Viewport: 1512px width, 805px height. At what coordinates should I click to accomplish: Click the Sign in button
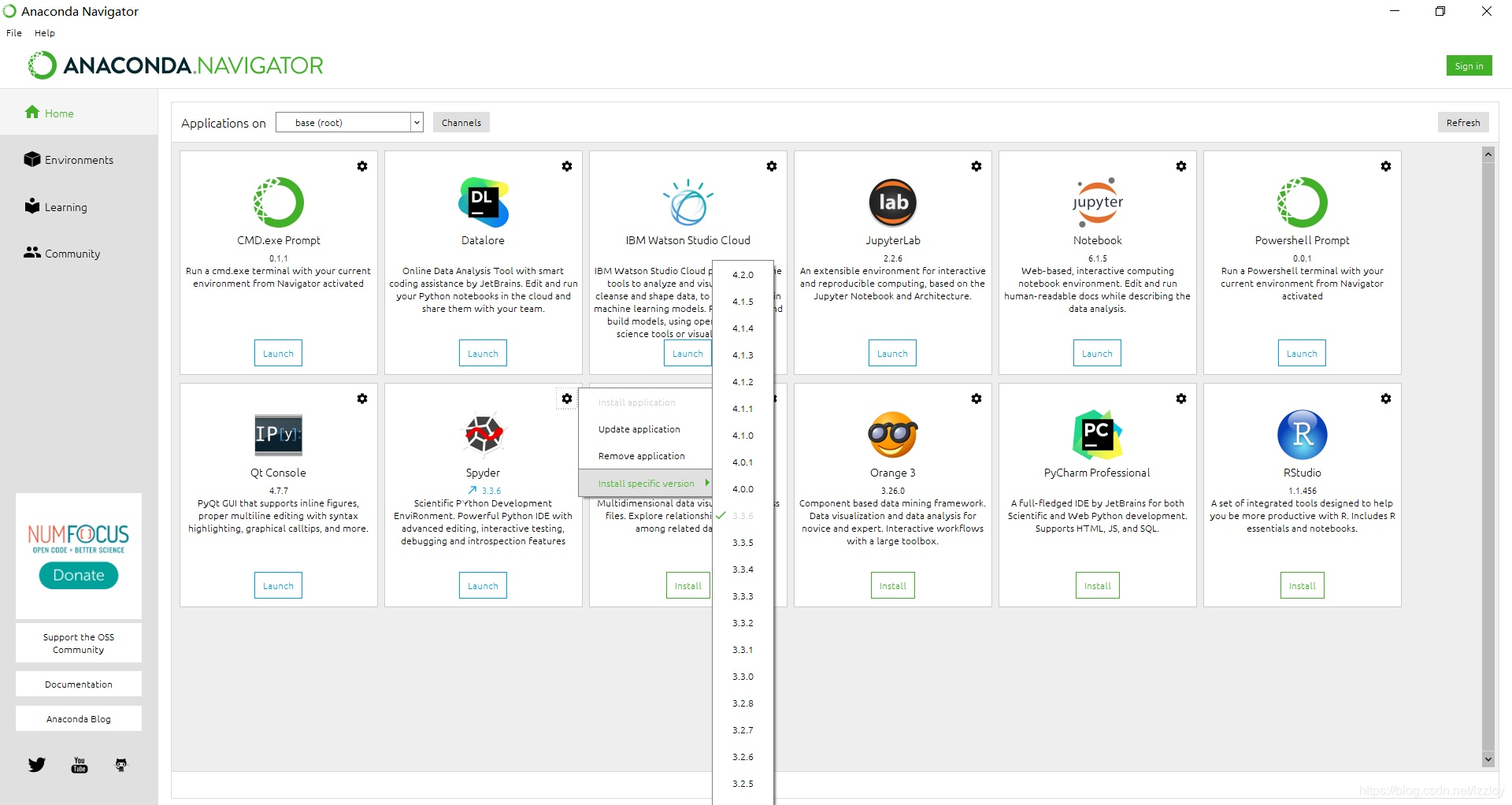1469,65
